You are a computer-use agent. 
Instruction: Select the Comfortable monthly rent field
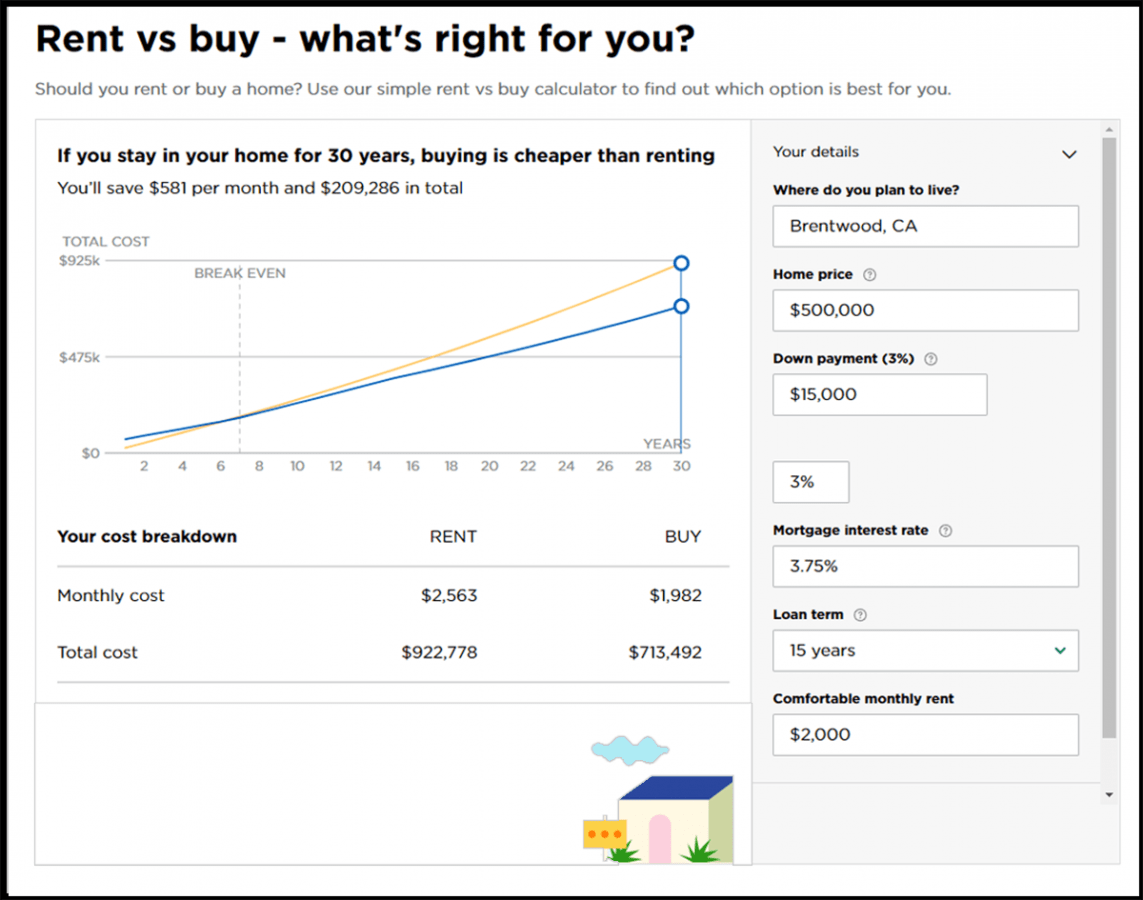pyautogui.click(x=925, y=734)
